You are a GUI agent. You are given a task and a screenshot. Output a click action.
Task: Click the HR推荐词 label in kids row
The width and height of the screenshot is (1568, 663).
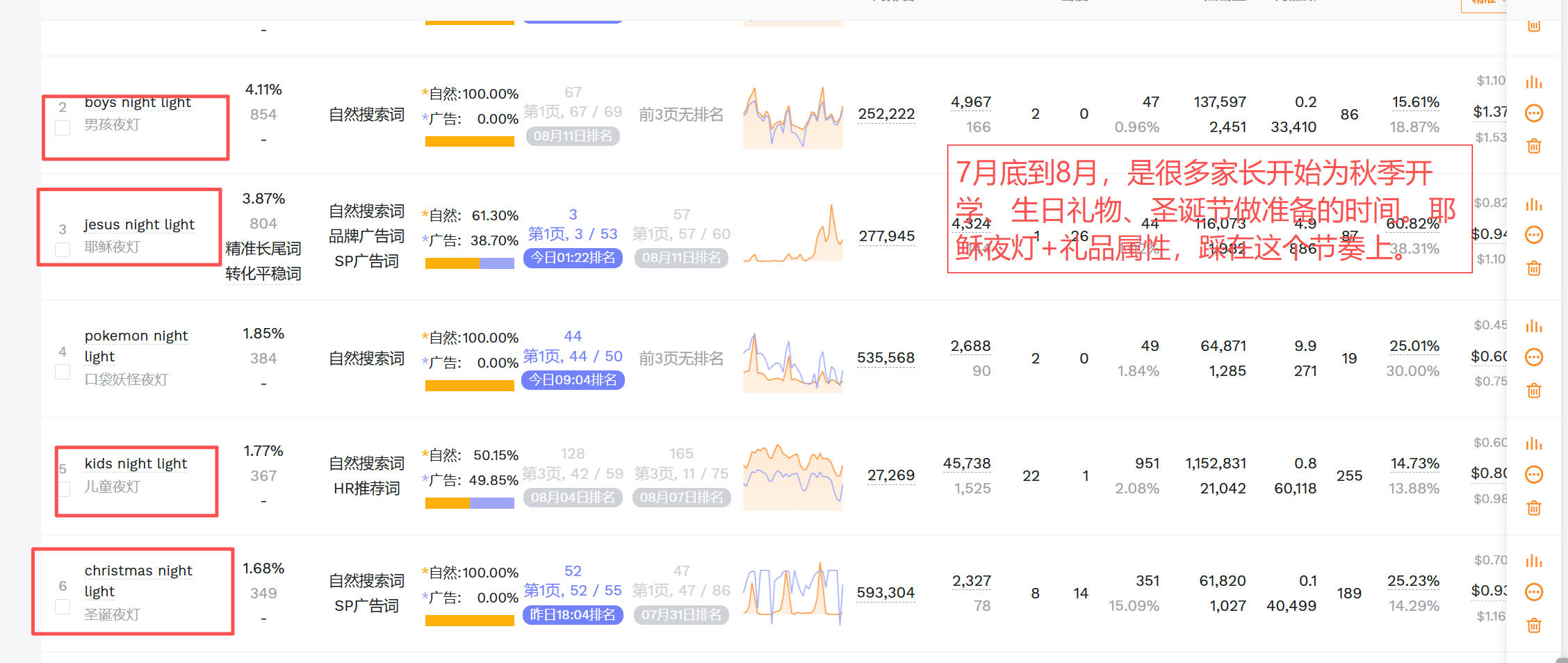point(366,489)
